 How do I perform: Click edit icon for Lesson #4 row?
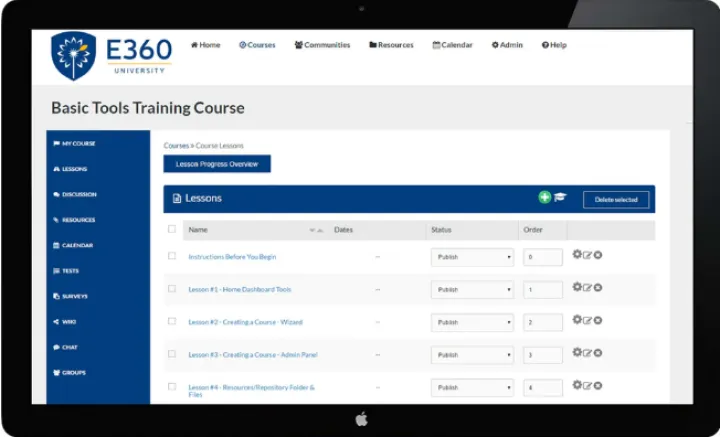click(x=587, y=386)
